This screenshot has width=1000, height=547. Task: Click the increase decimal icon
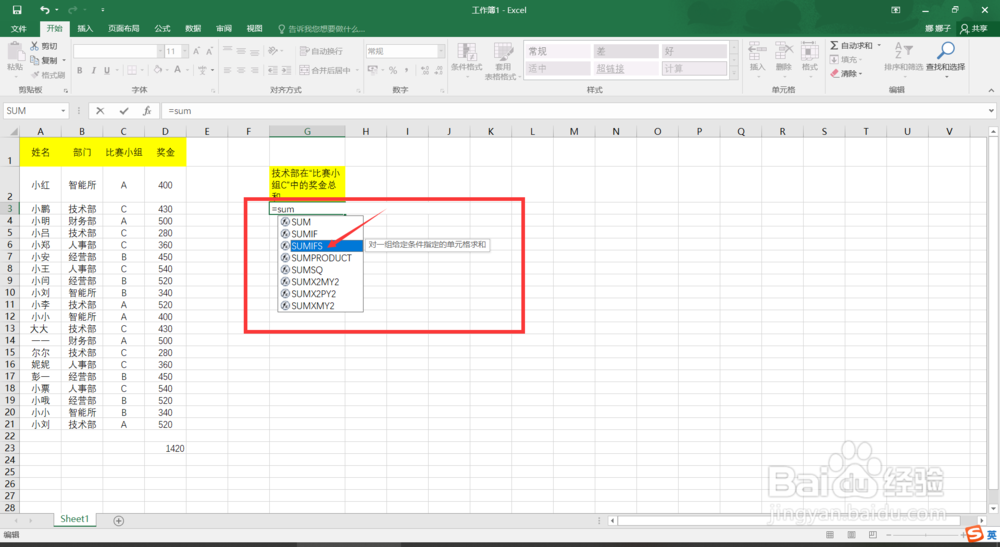(425, 70)
